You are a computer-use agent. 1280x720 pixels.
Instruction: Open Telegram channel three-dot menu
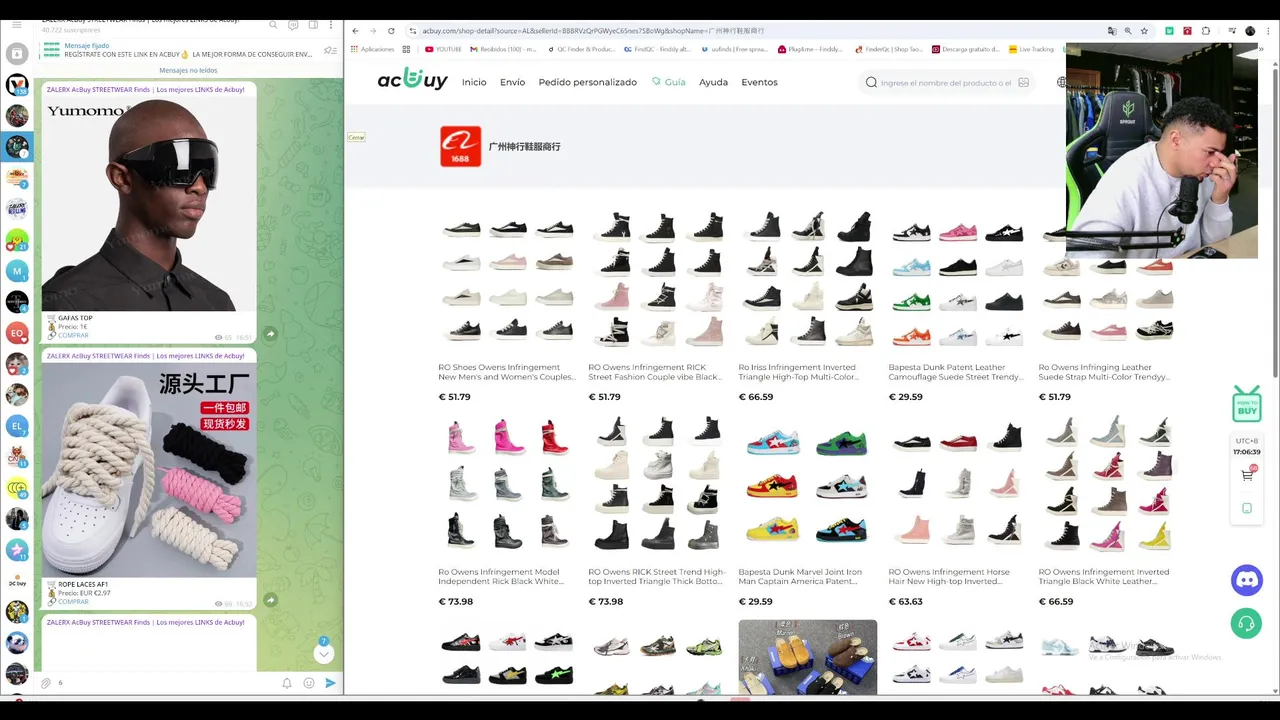click(331, 25)
